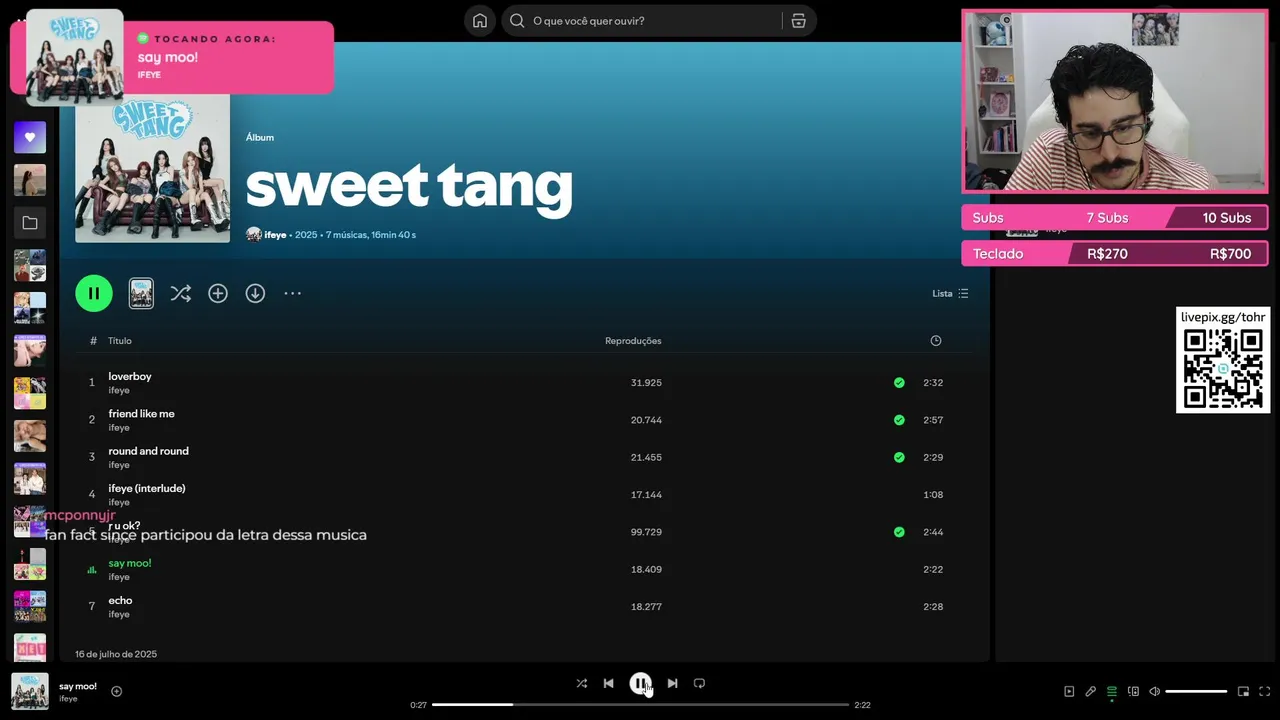Click the small album preview icon beside play

click(x=141, y=293)
